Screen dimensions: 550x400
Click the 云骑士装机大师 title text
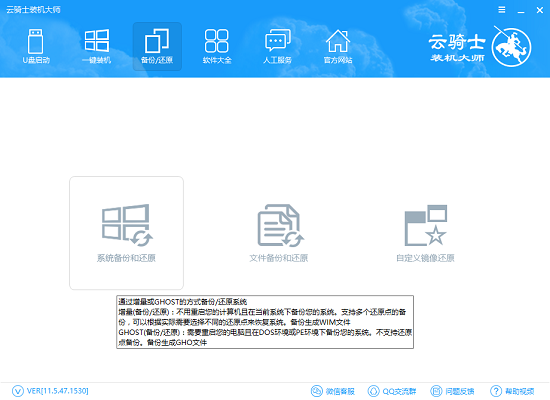coord(33,10)
